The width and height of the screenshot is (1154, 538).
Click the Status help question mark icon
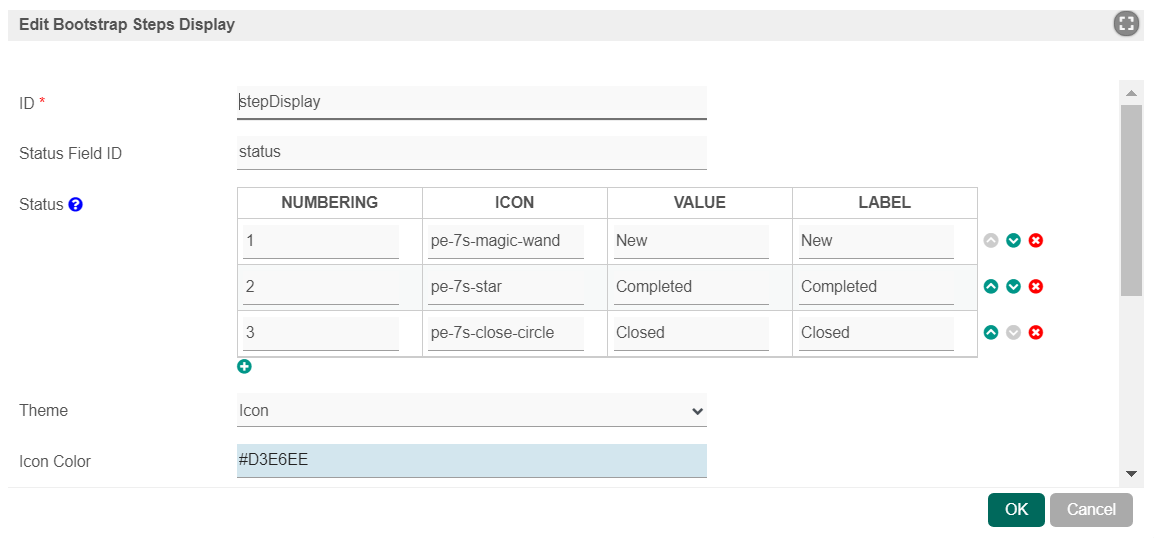76,205
